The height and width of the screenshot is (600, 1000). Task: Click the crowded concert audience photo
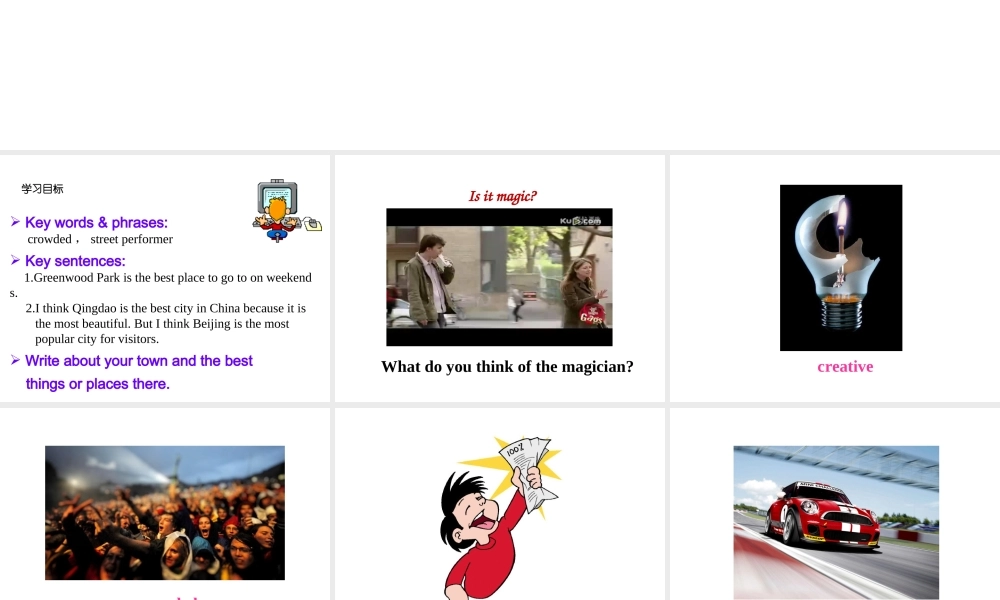[x=165, y=513]
